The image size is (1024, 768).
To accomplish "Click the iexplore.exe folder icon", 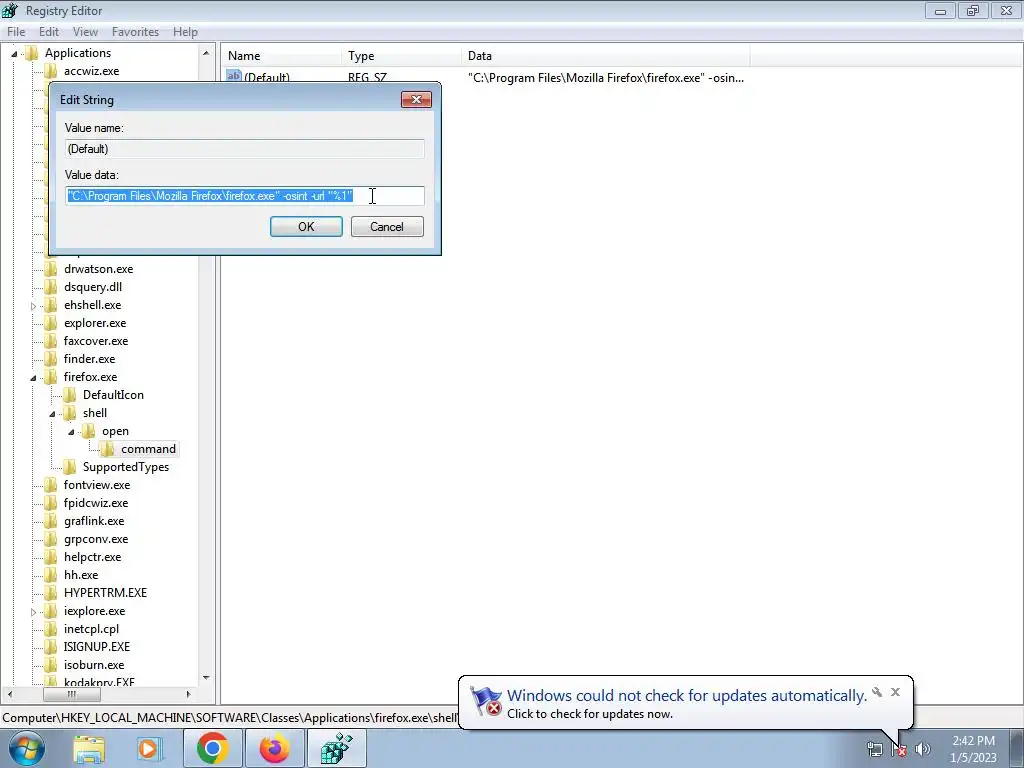I will (x=50, y=611).
